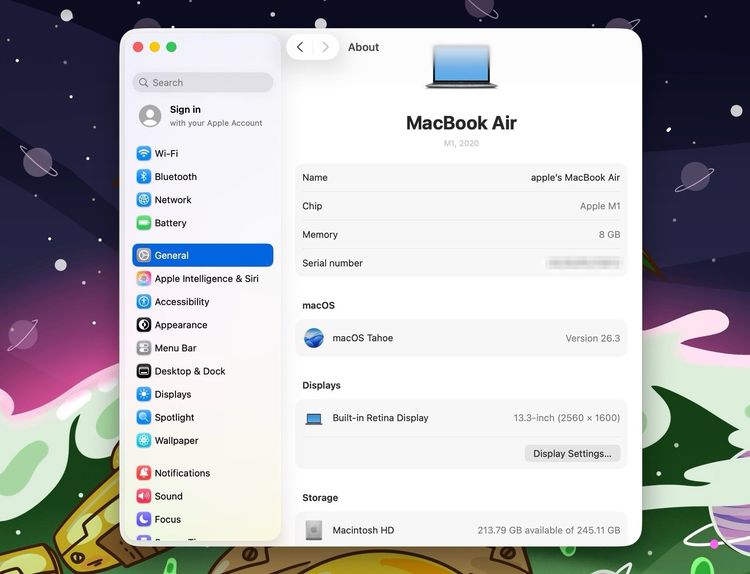Select the device name "apple's MacBook Air"
This screenshot has width=750, height=574.
(575, 177)
